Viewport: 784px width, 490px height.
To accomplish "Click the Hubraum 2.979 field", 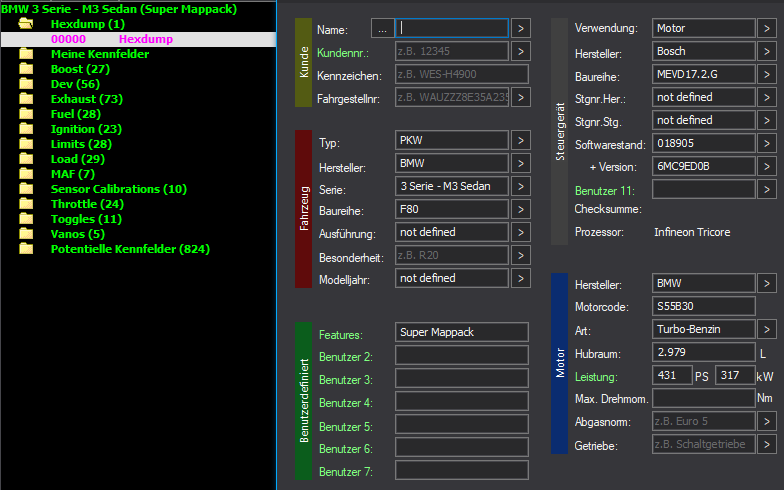I will pos(704,352).
